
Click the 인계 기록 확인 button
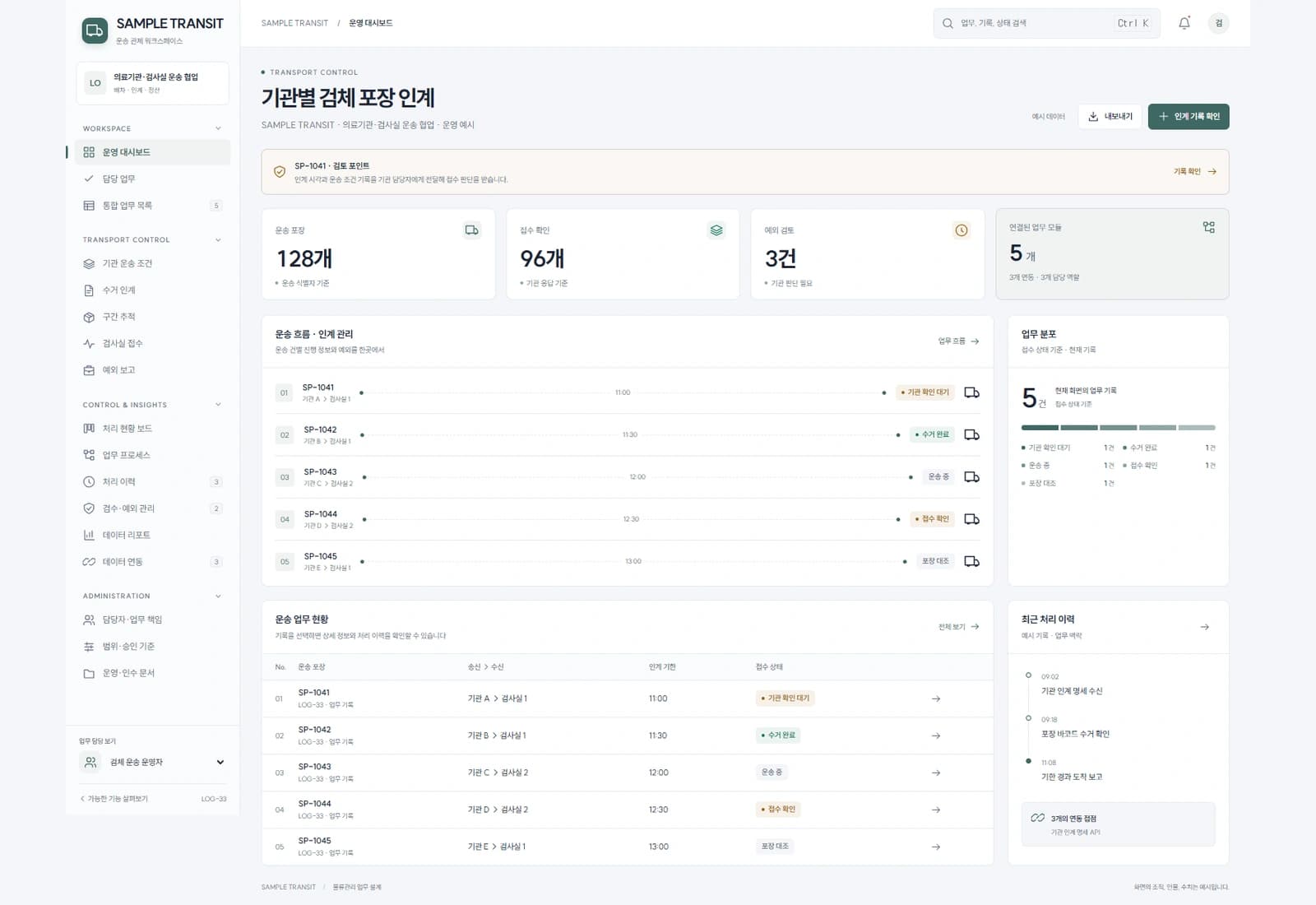[x=1189, y=117]
